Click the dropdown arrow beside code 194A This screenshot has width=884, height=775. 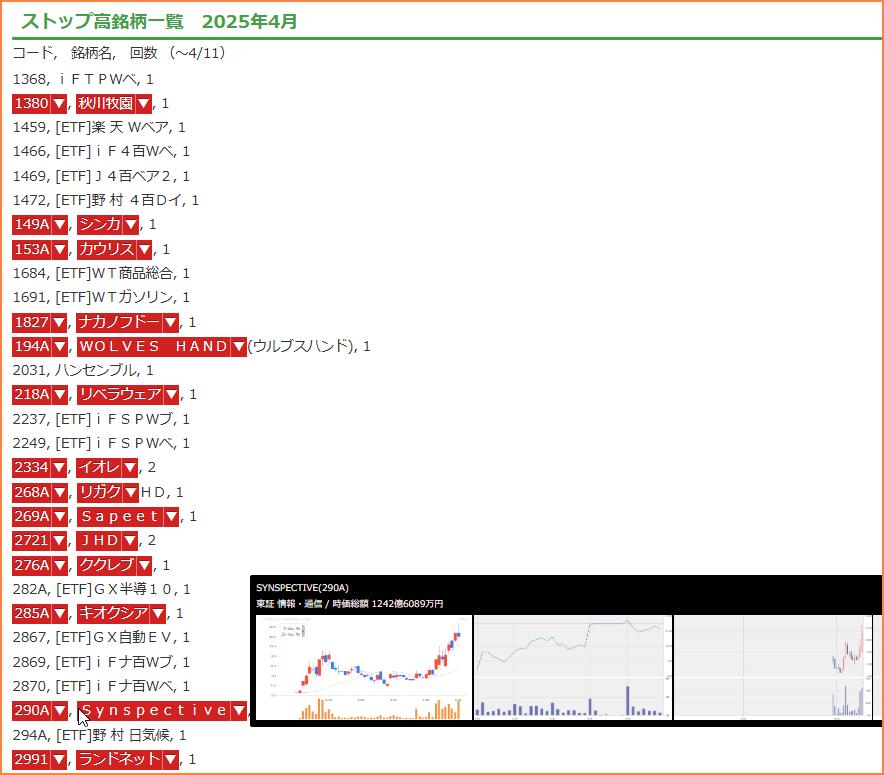click(x=60, y=347)
